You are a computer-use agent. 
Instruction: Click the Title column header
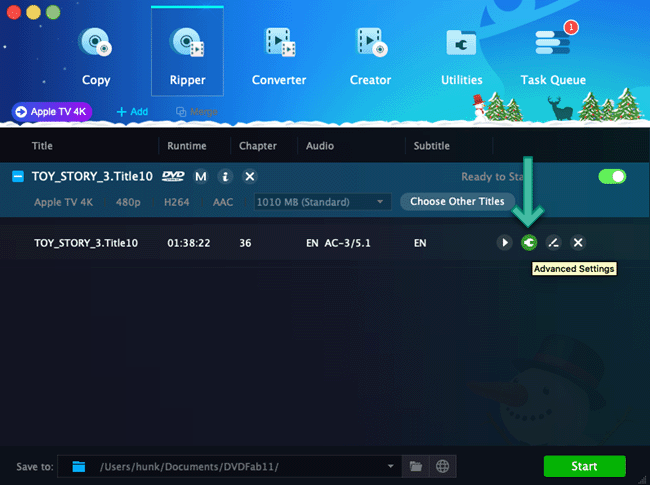coord(42,146)
